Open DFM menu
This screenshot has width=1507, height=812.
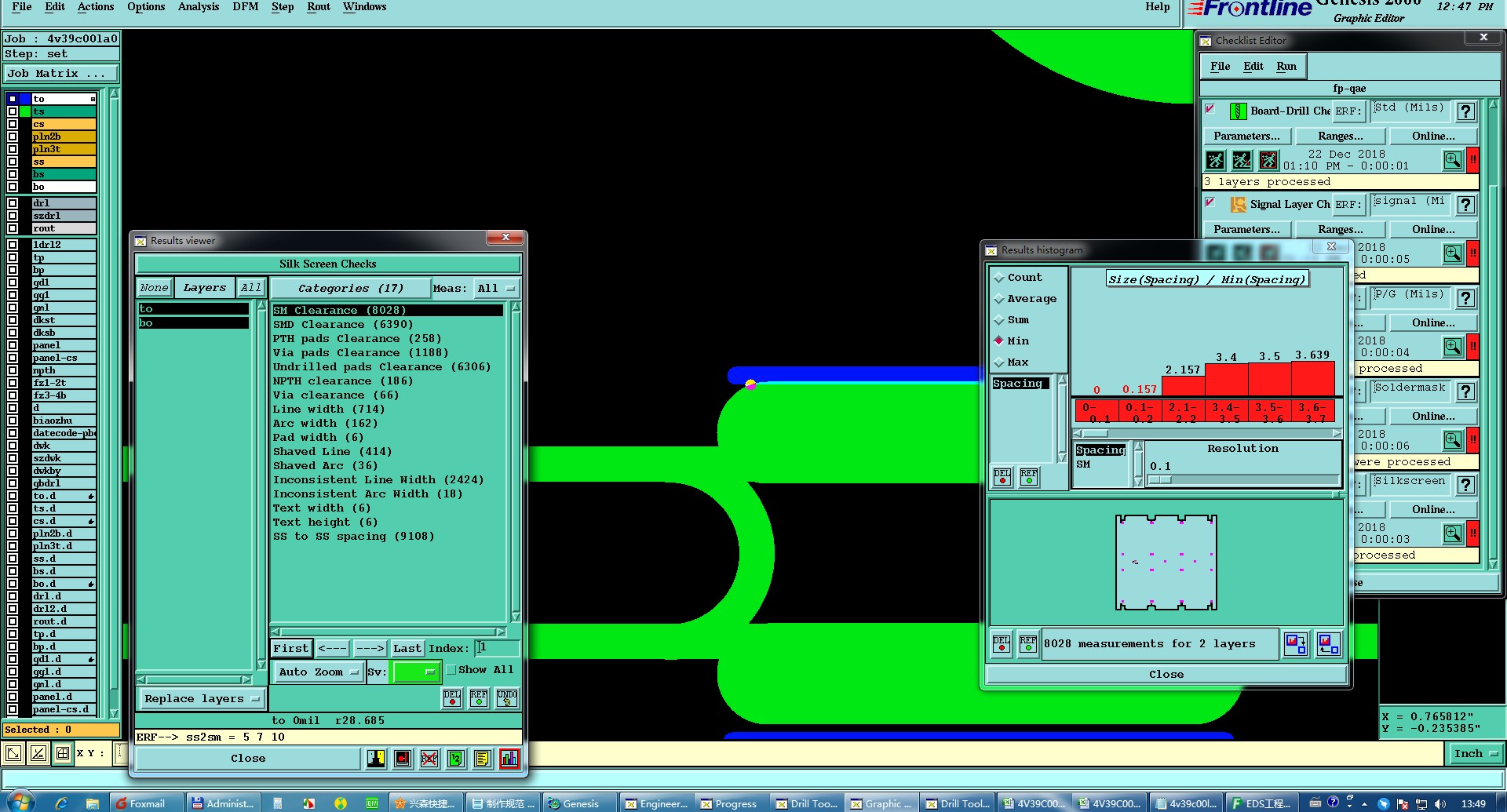pos(246,7)
